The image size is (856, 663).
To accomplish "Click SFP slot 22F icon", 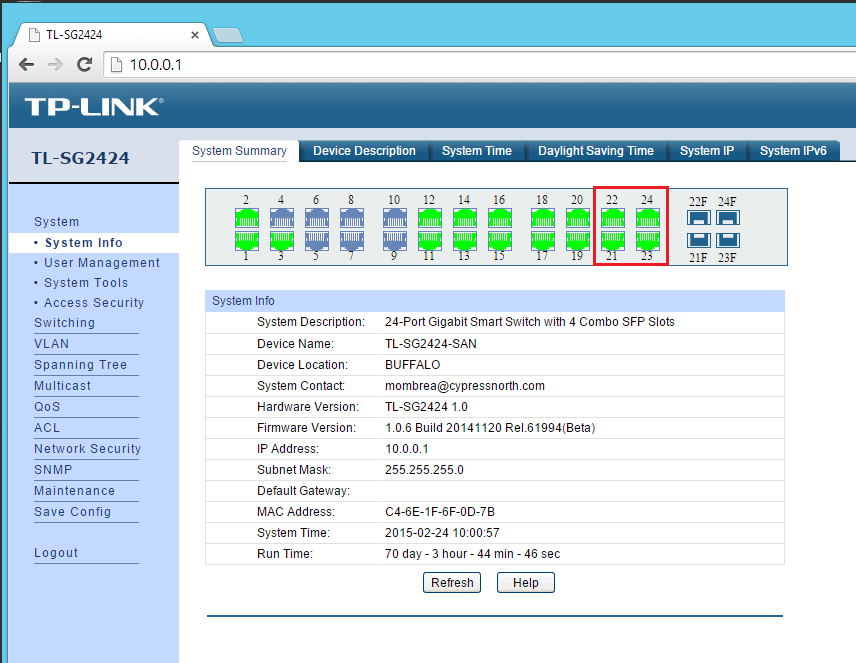I will (x=699, y=218).
